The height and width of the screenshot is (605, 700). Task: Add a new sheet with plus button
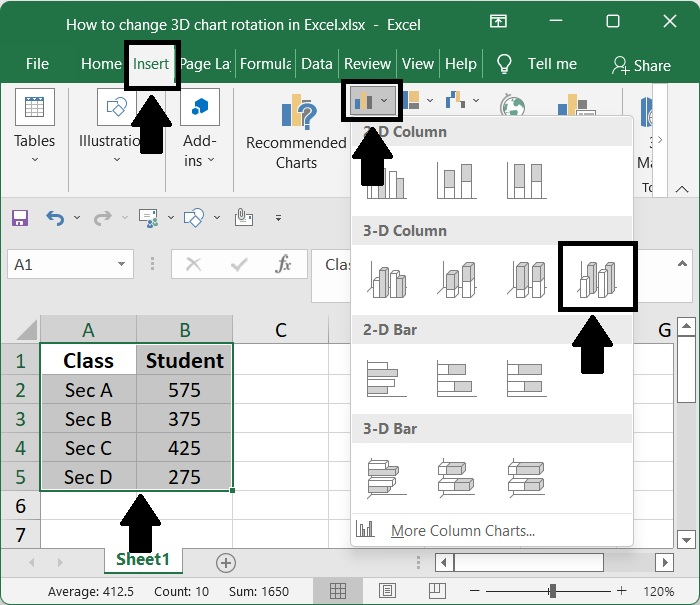(x=225, y=563)
